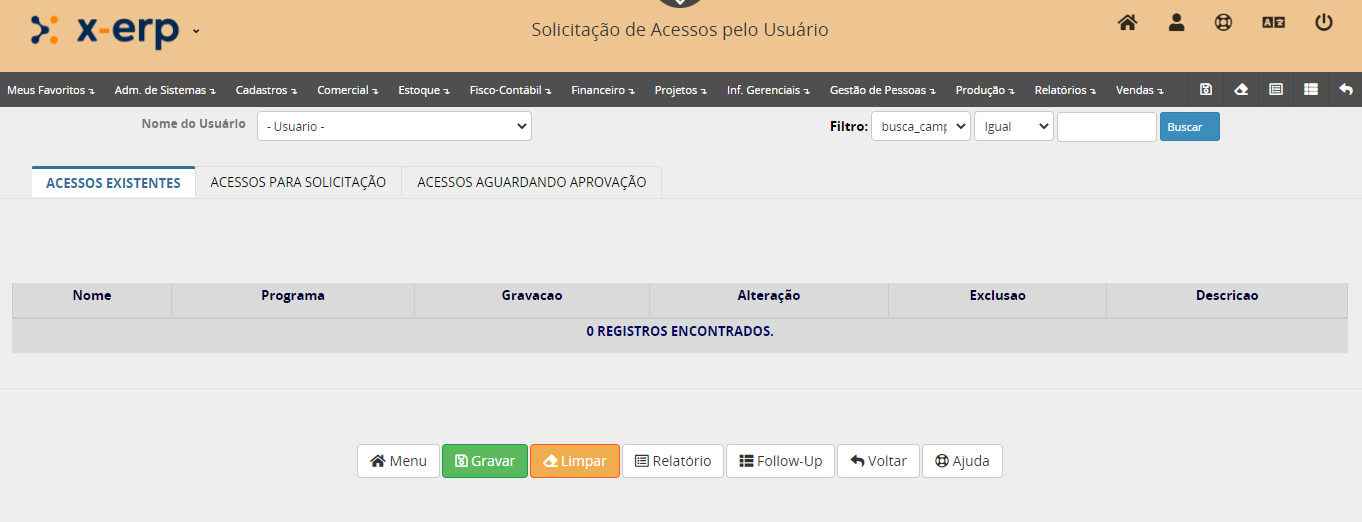Click the home icon in header
Screen dimensions: 1362x522
click(1127, 22)
